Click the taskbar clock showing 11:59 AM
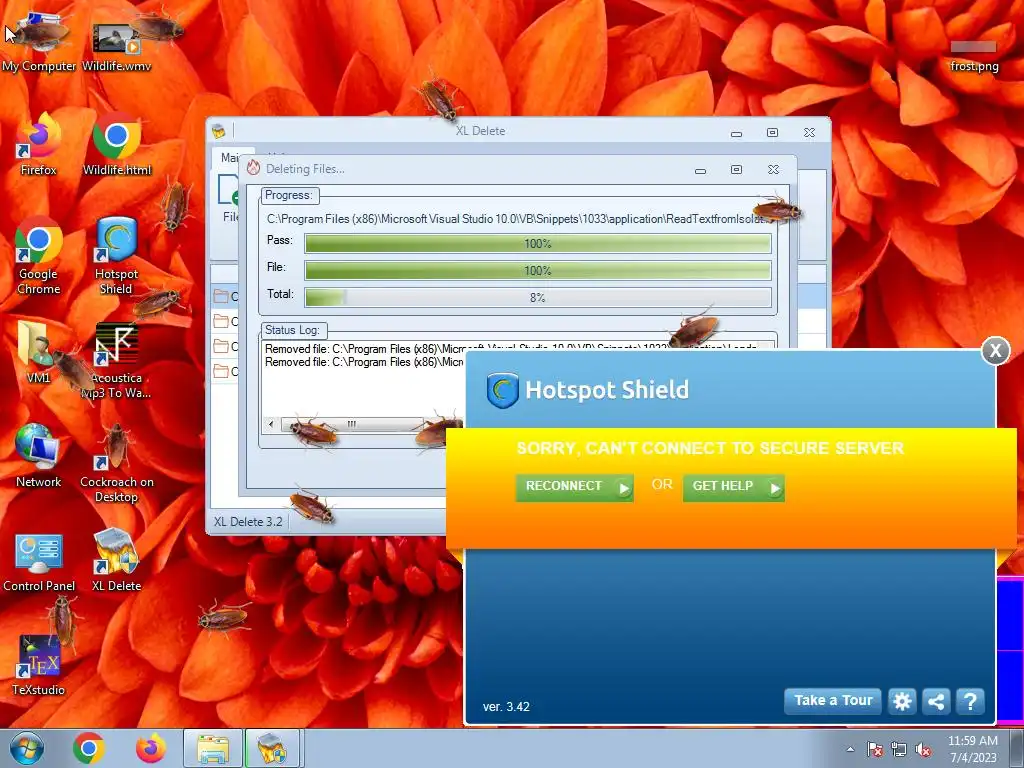 pos(973,749)
